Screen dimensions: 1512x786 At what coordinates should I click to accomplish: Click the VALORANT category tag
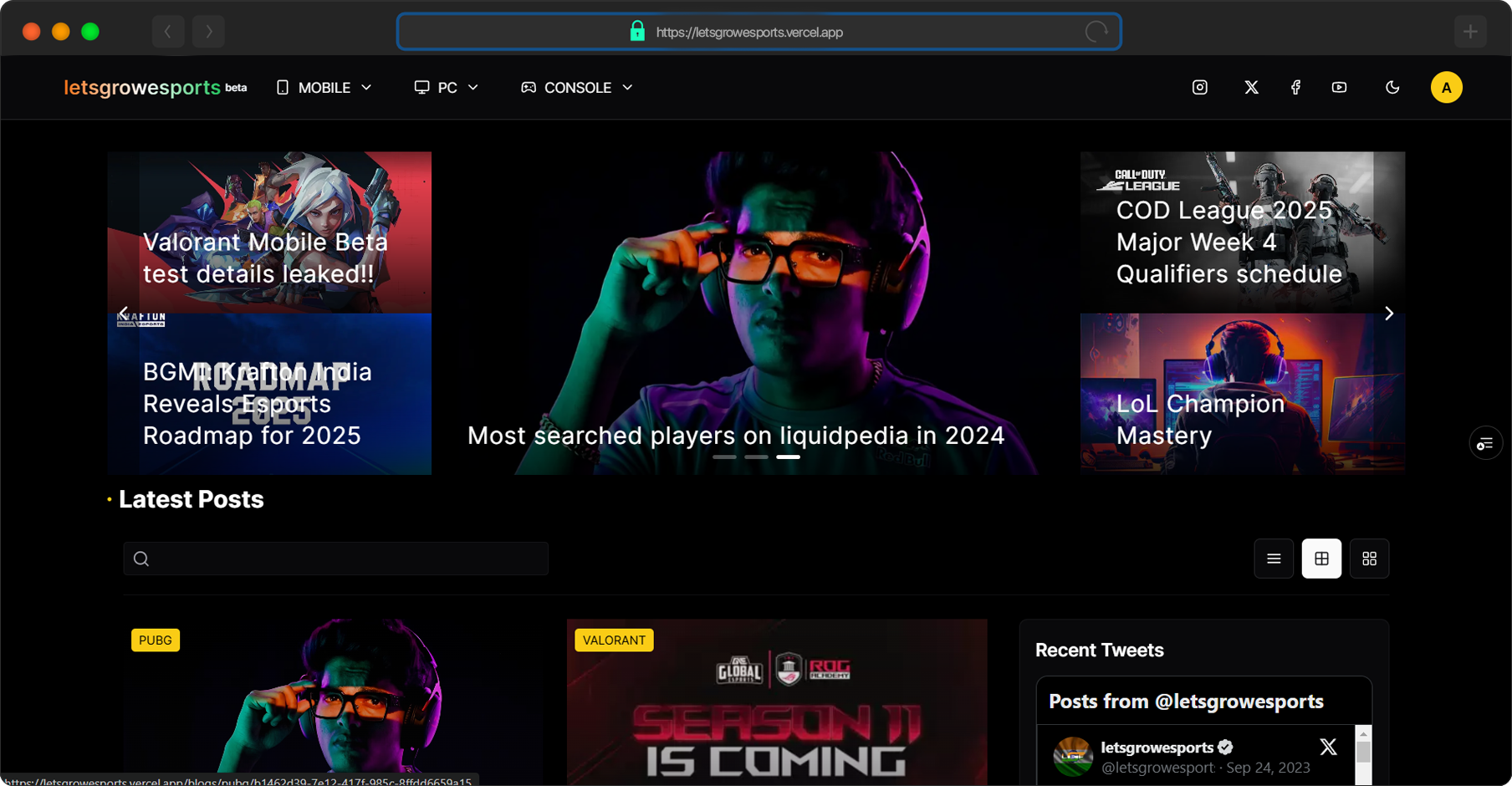(x=614, y=641)
